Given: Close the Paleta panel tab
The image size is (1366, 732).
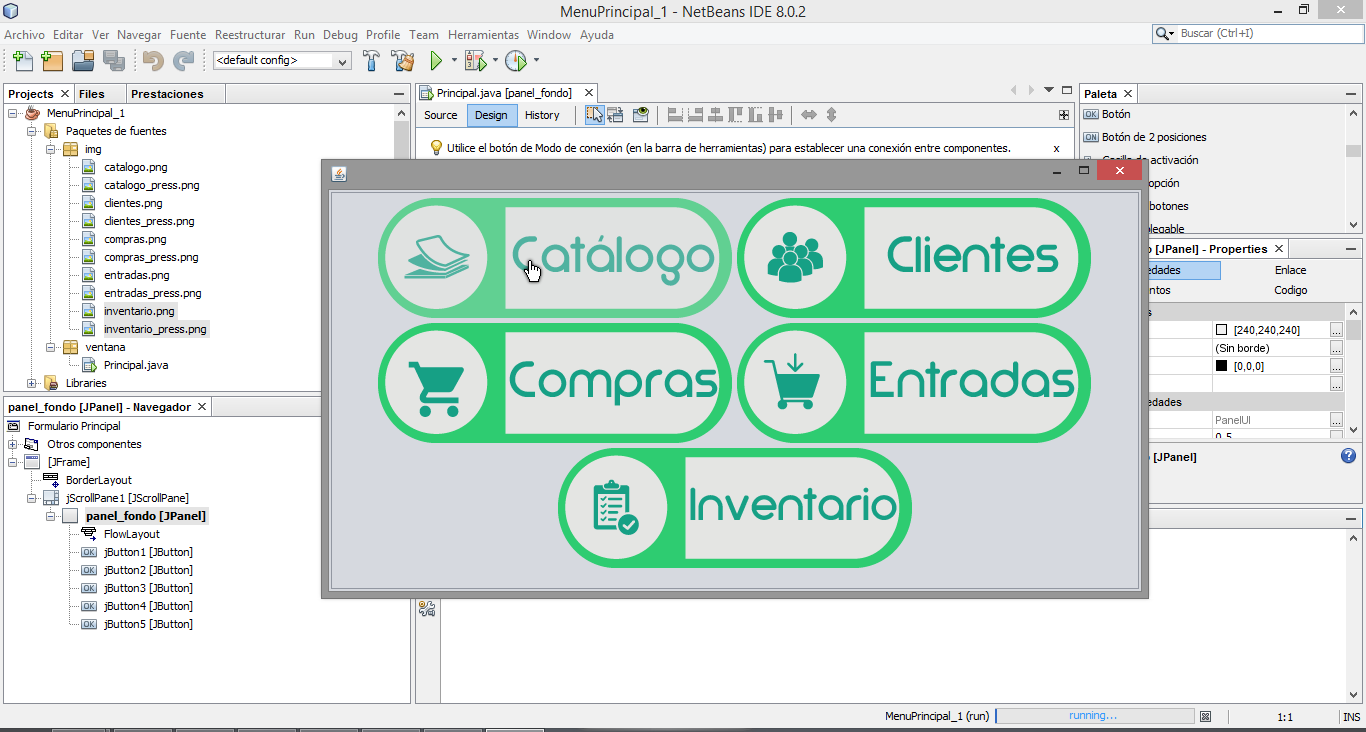Looking at the screenshot, I should click(1127, 94).
